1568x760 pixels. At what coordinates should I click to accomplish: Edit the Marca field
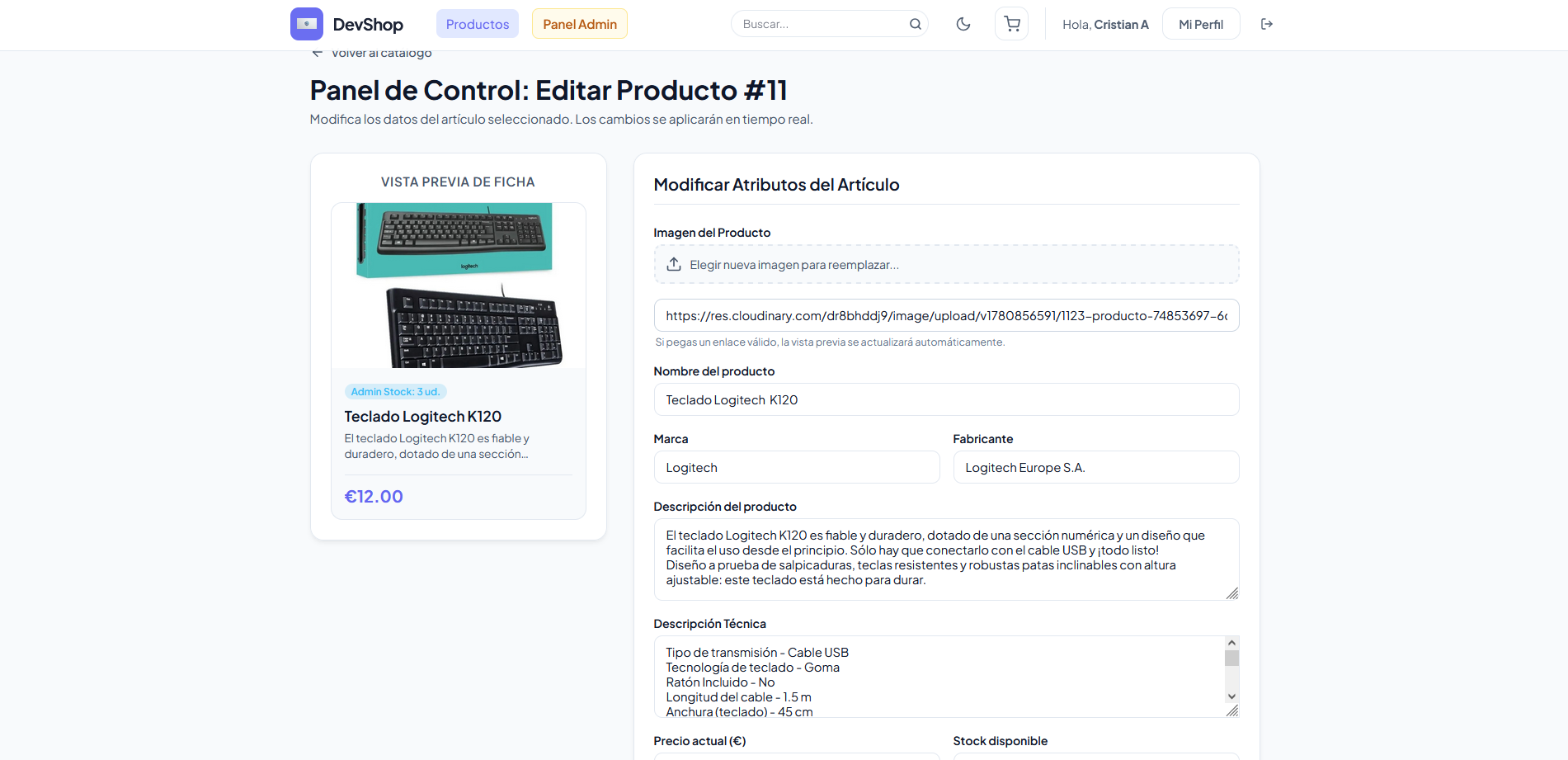click(797, 467)
